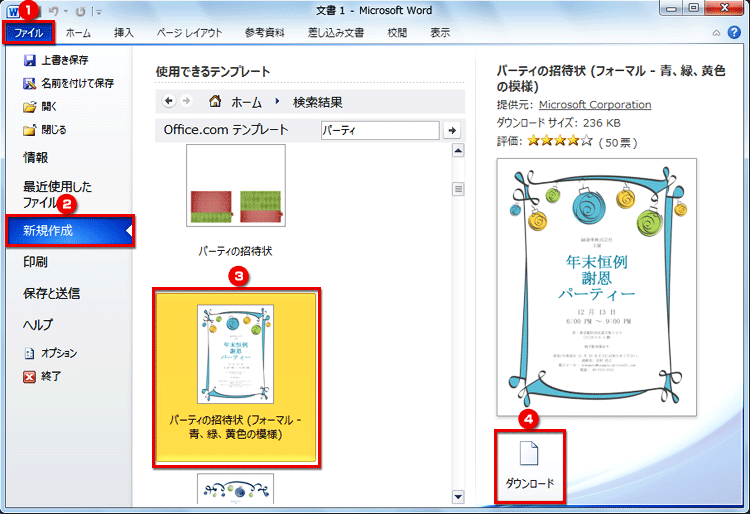Open the 情報 section
750x514 pixels.
pyautogui.click(x=36, y=157)
